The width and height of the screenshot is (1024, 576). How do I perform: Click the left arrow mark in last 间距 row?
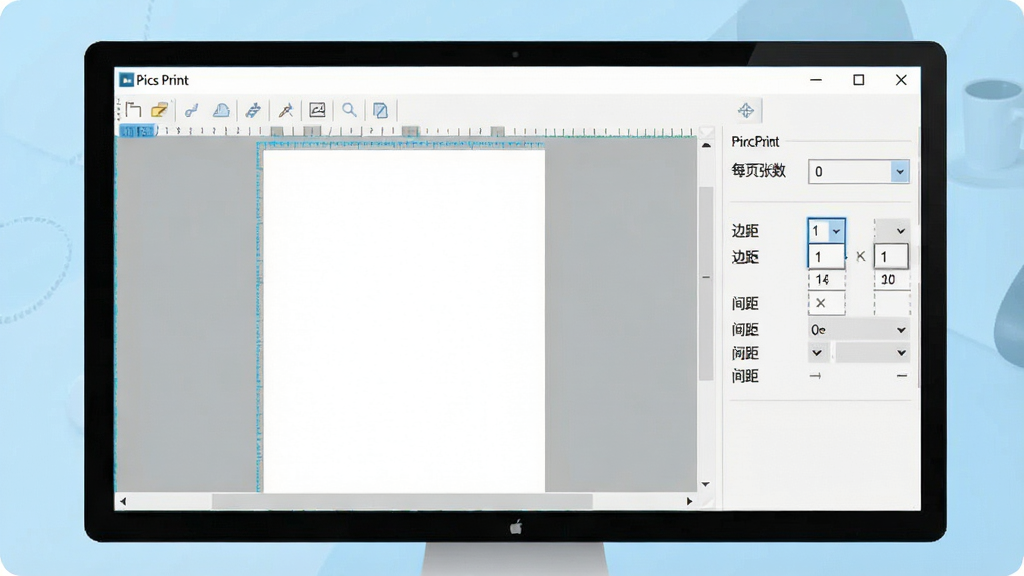tap(815, 376)
